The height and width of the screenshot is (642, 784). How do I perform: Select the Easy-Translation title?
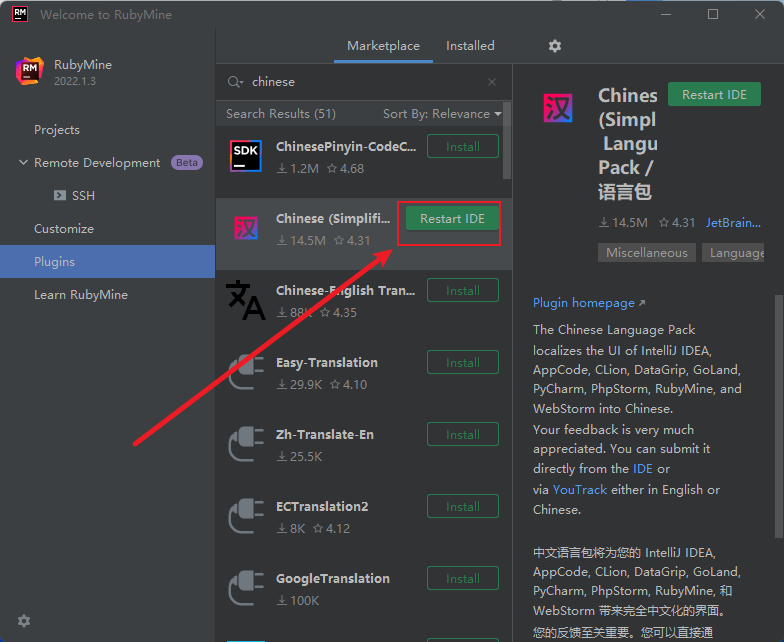point(327,363)
